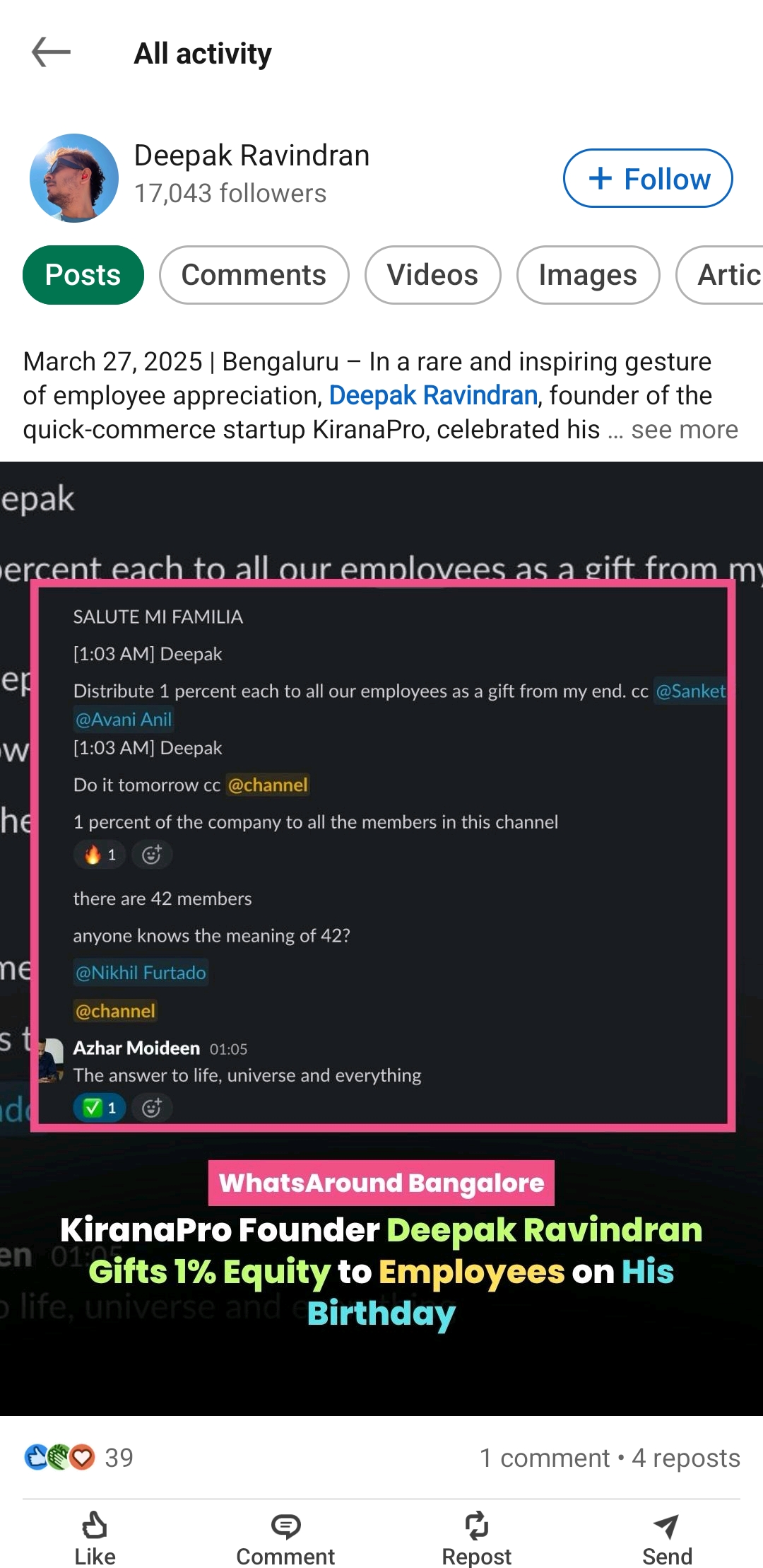Tap the Comment speech bubble icon

(x=285, y=1526)
